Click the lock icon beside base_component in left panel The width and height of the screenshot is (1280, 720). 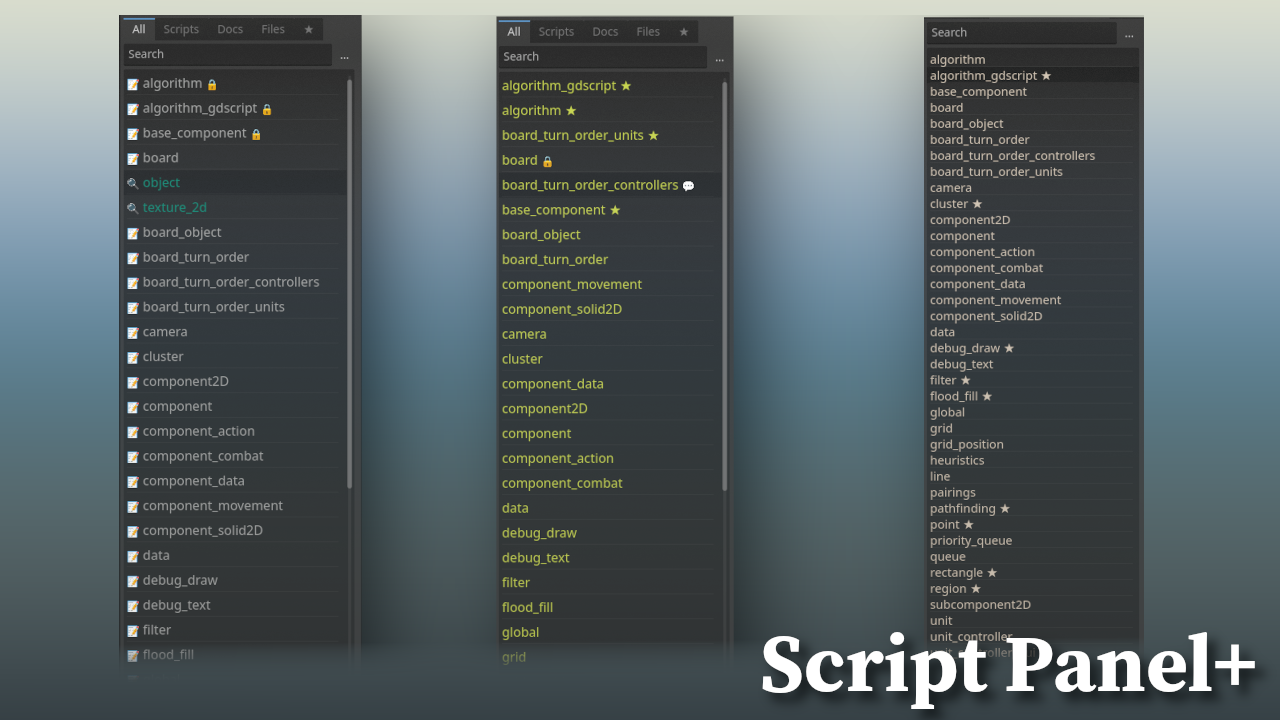point(256,134)
